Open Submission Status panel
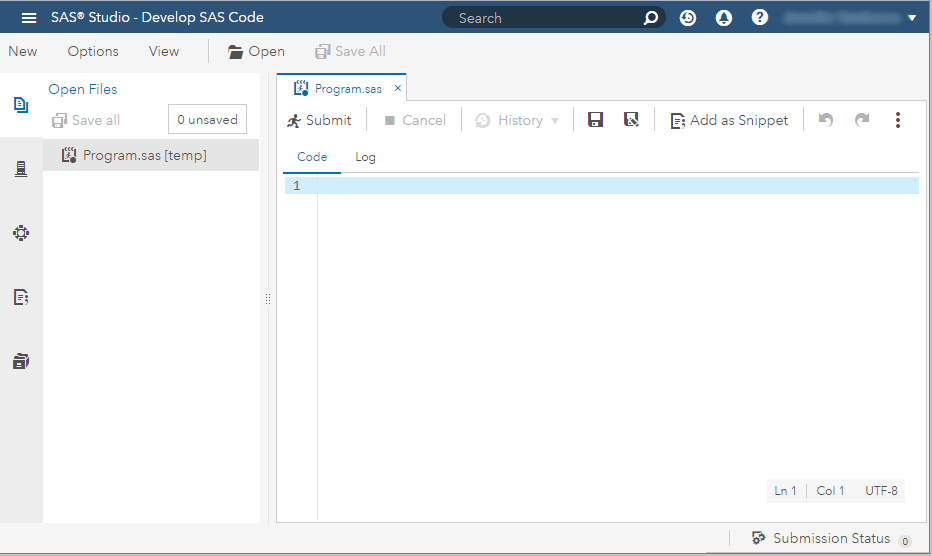The image size is (932, 556). point(830,538)
